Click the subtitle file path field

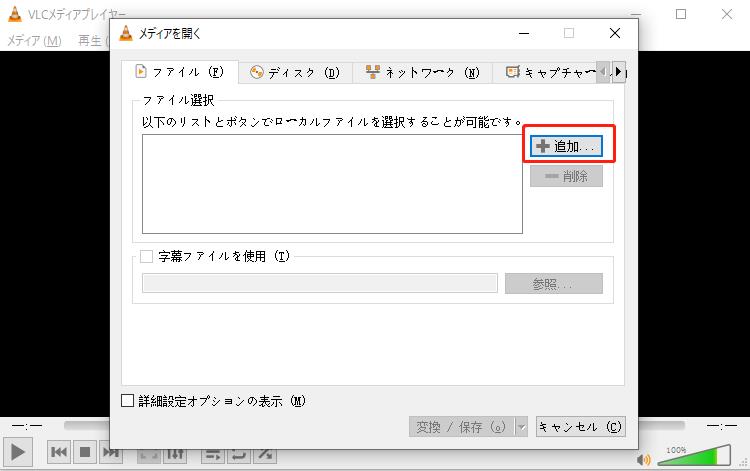coord(320,284)
